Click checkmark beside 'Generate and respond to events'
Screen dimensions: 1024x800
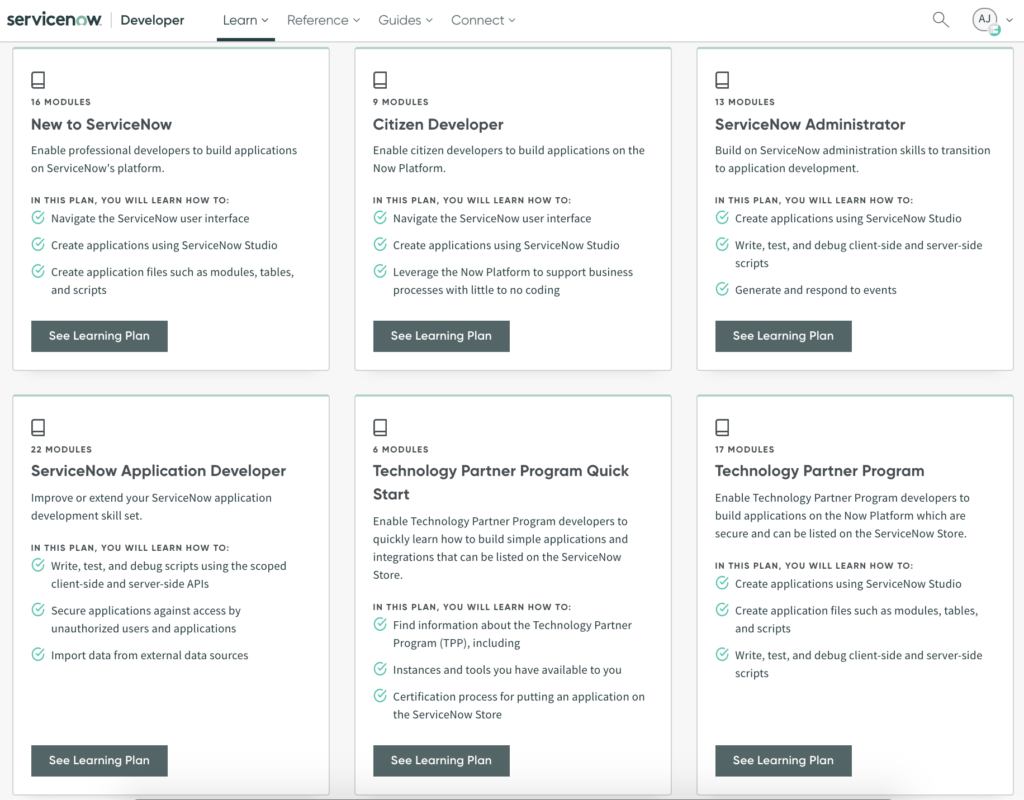coord(722,289)
